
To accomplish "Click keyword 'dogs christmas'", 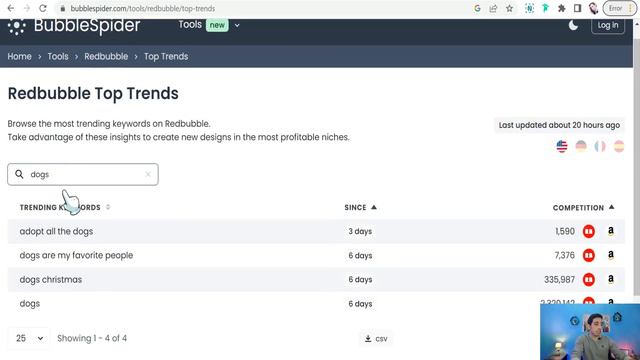I will coord(51,280).
